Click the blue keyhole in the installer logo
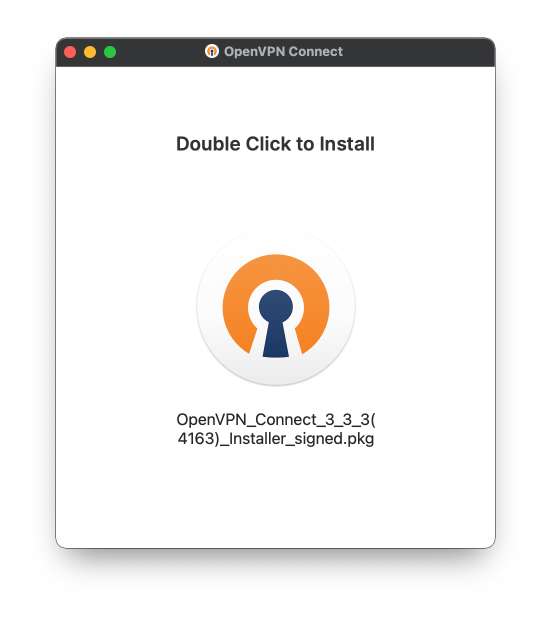 coord(276,323)
